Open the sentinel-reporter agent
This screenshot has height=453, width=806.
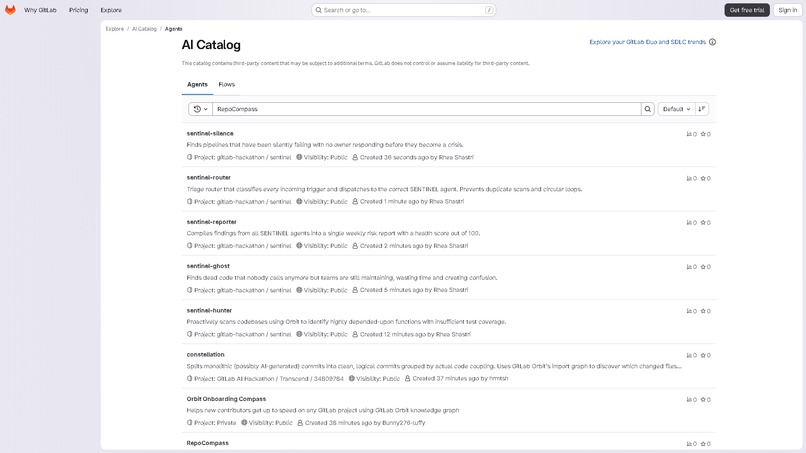tap(211, 222)
